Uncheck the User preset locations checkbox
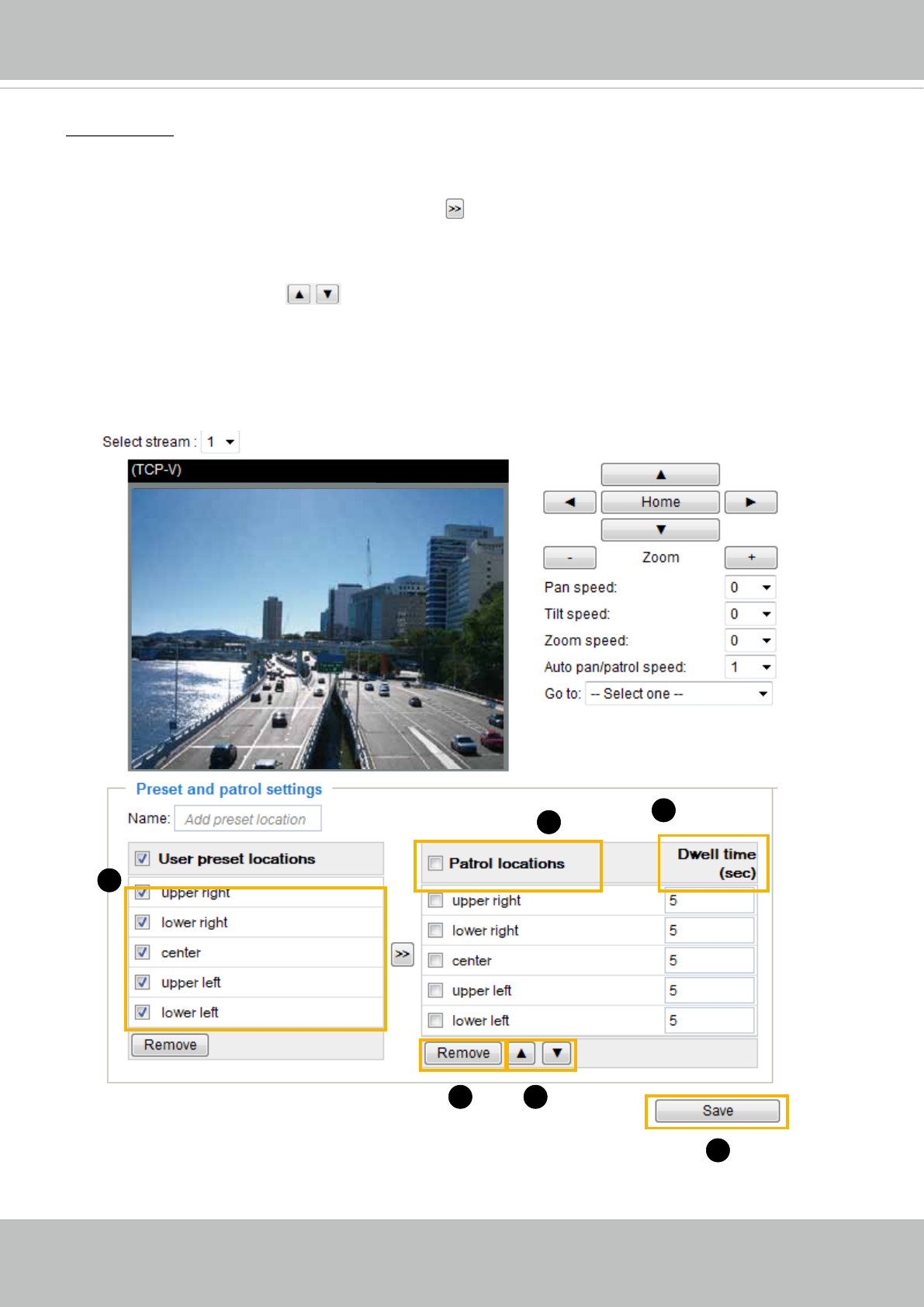Image resolution: width=924 pixels, height=1307 pixels. click(x=143, y=858)
